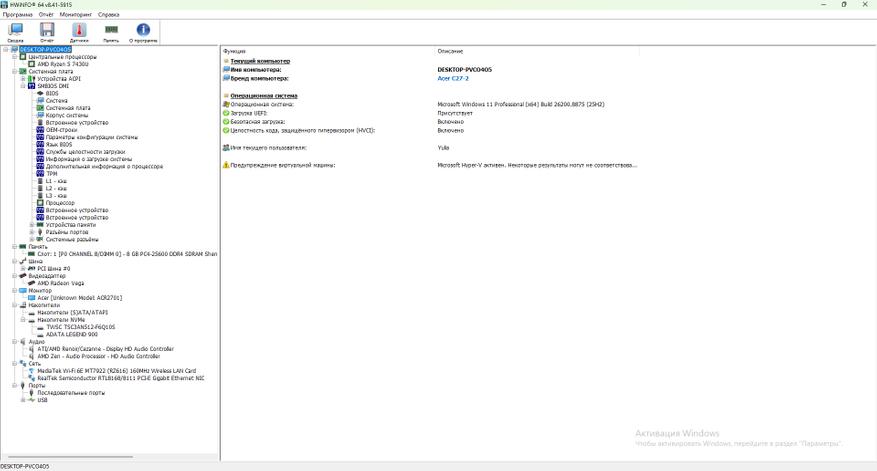Select Параметры конфигурации системы tree item
The height and width of the screenshot is (471, 877).
coord(92,137)
